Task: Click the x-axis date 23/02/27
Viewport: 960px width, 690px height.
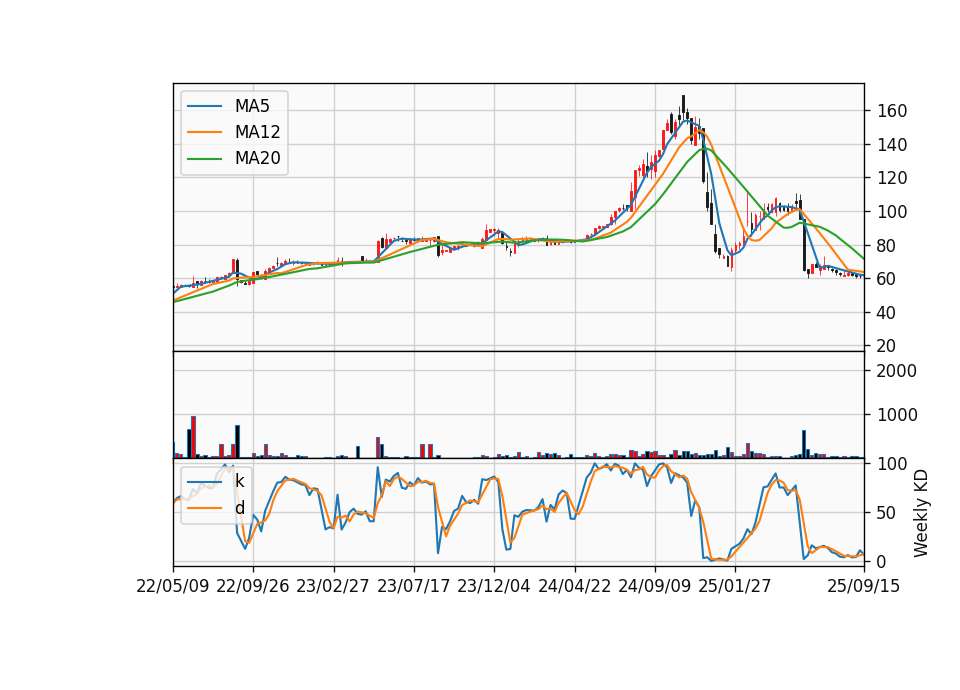Action: pos(333,586)
